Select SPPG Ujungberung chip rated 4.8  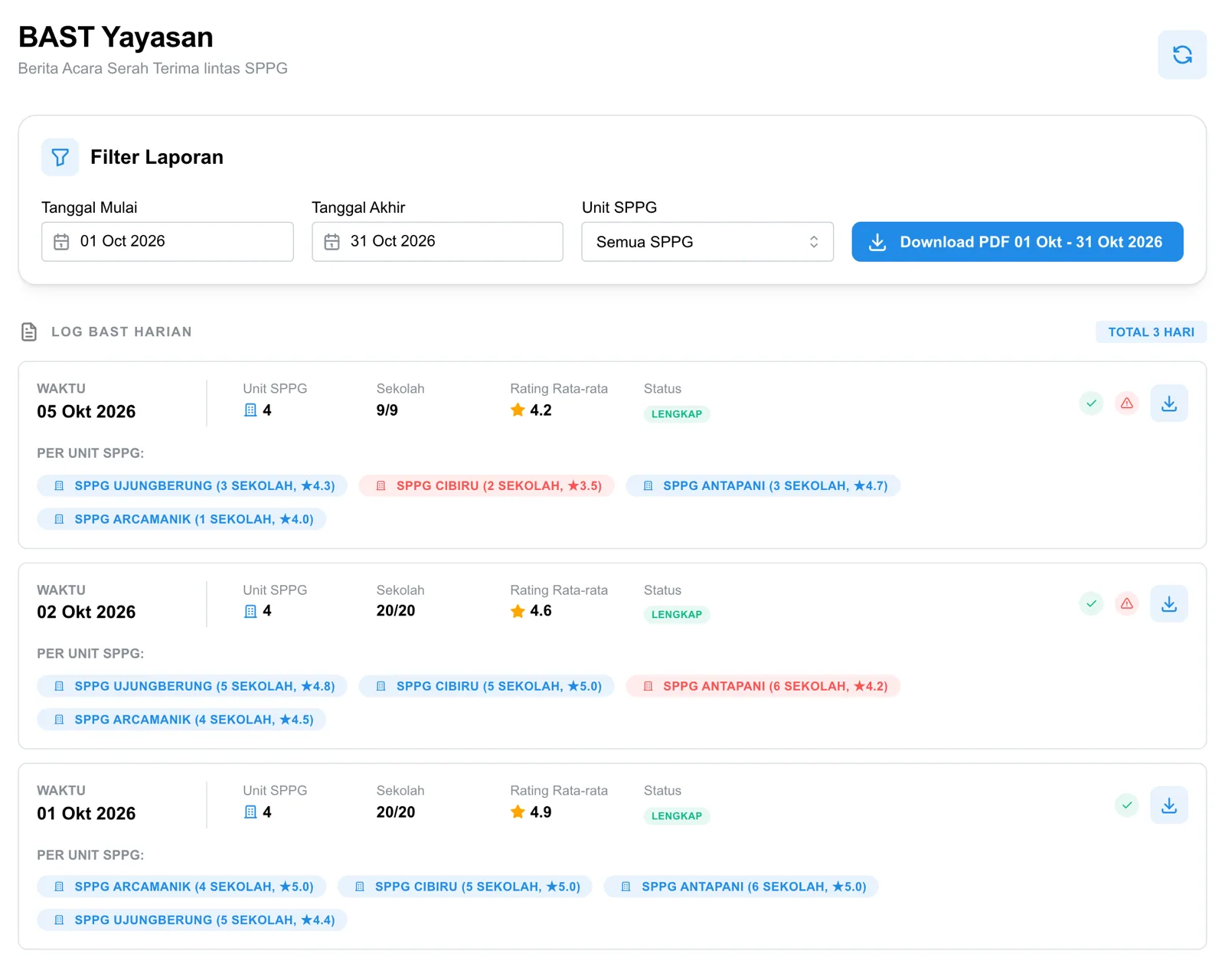pyautogui.click(x=192, y=687)
